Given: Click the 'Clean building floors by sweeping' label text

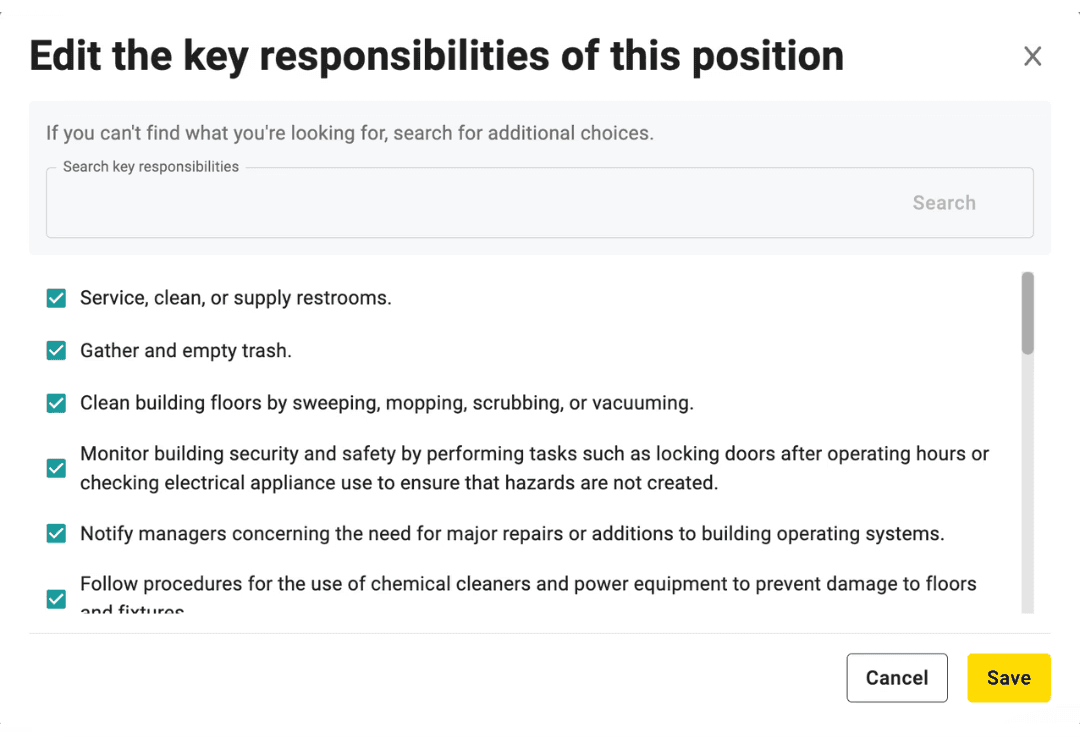Looking at the screenshot, I should (387, 403).
